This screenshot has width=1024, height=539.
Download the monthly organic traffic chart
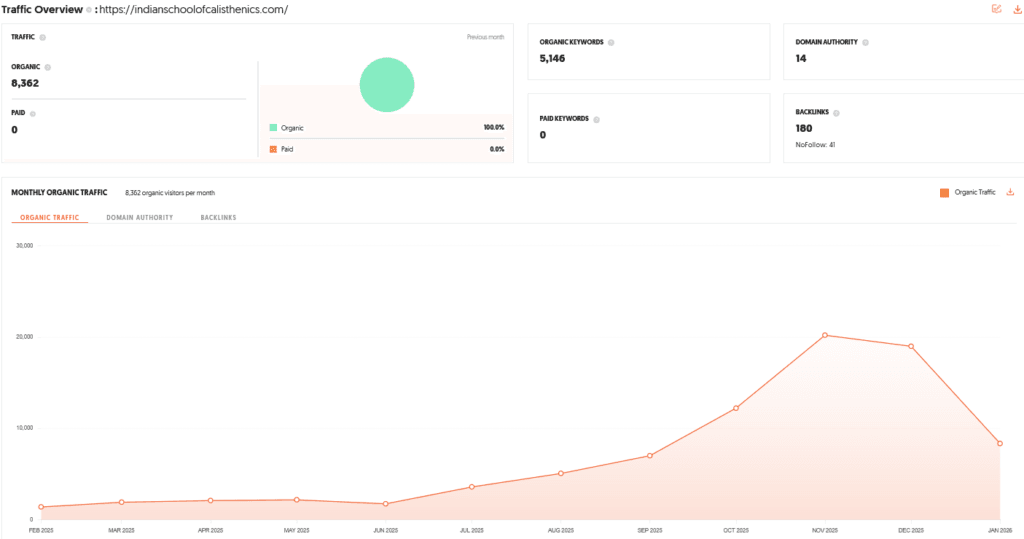(x=1010, y=192)
